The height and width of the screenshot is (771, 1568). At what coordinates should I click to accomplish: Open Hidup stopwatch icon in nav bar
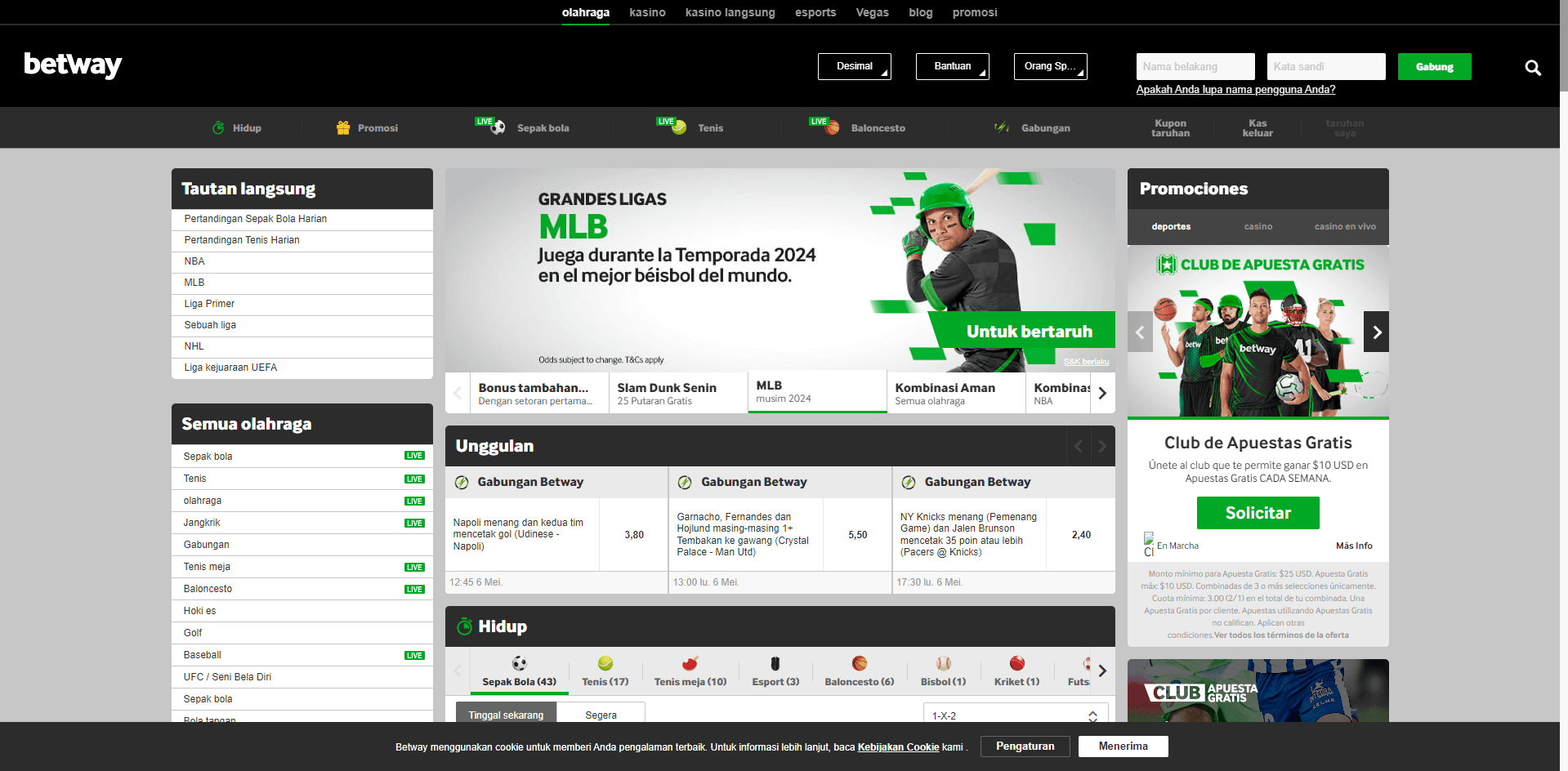tap(218, 127)
